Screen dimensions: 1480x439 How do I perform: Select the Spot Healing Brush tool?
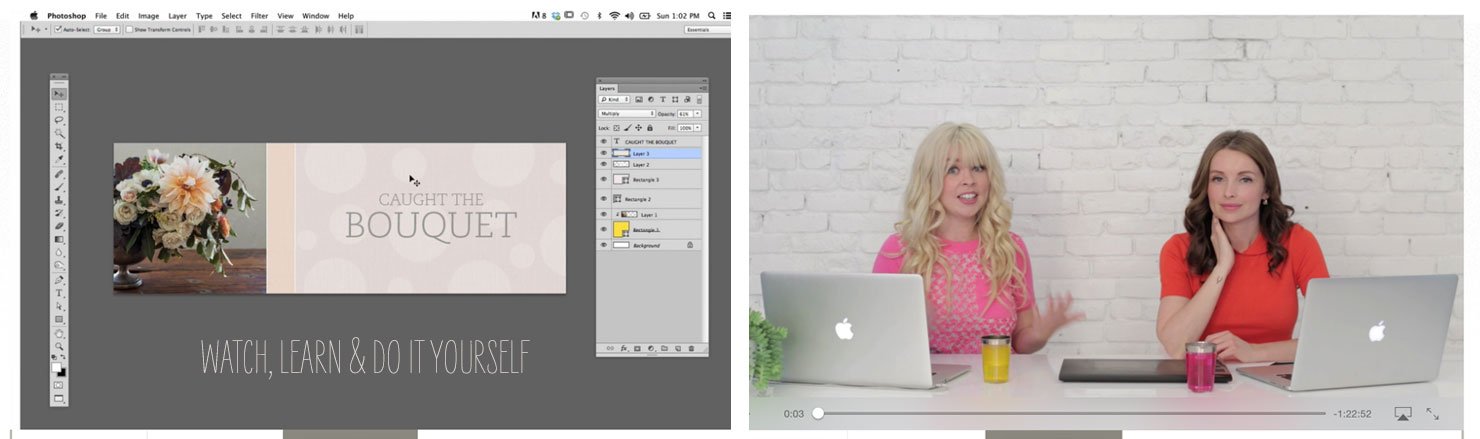coord(59,174)
